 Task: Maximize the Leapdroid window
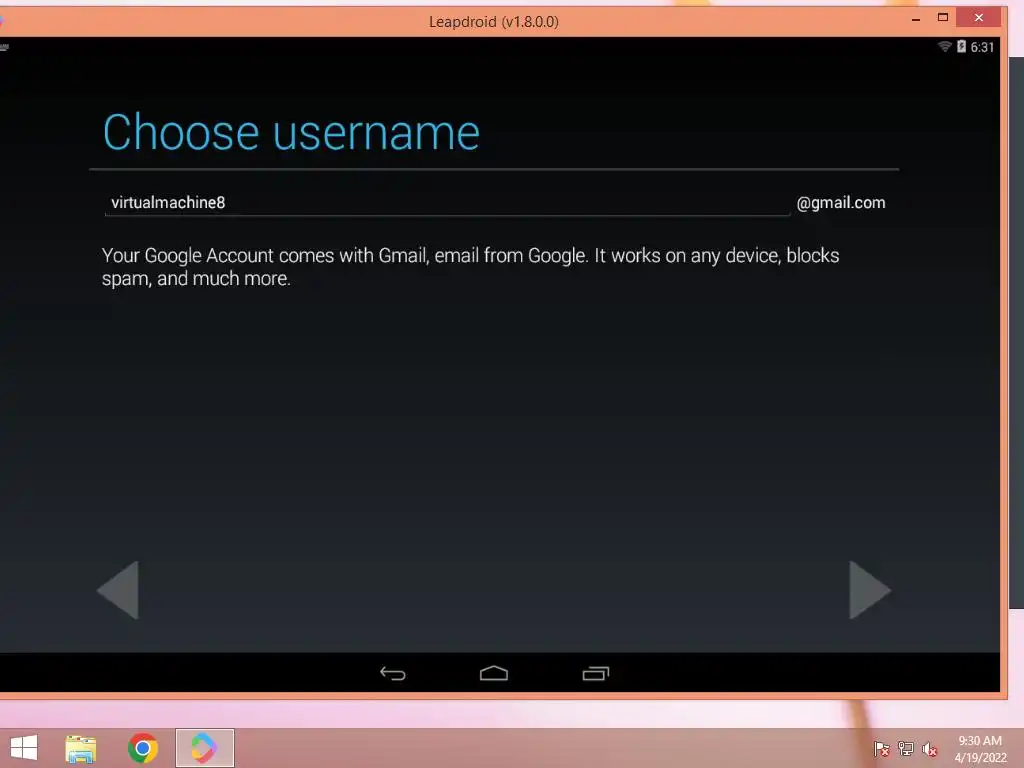942,18
